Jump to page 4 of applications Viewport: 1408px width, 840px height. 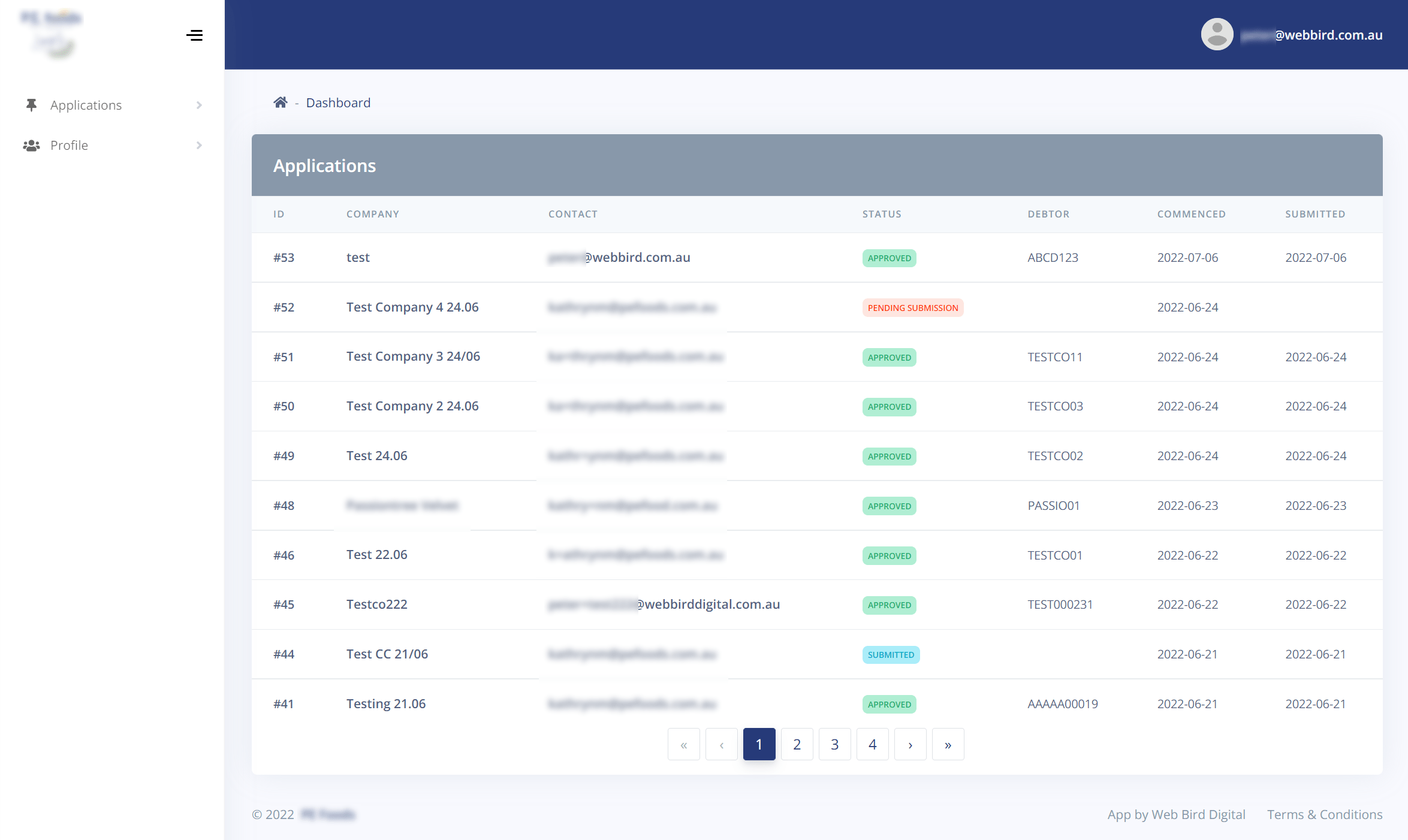click(872, 745)
